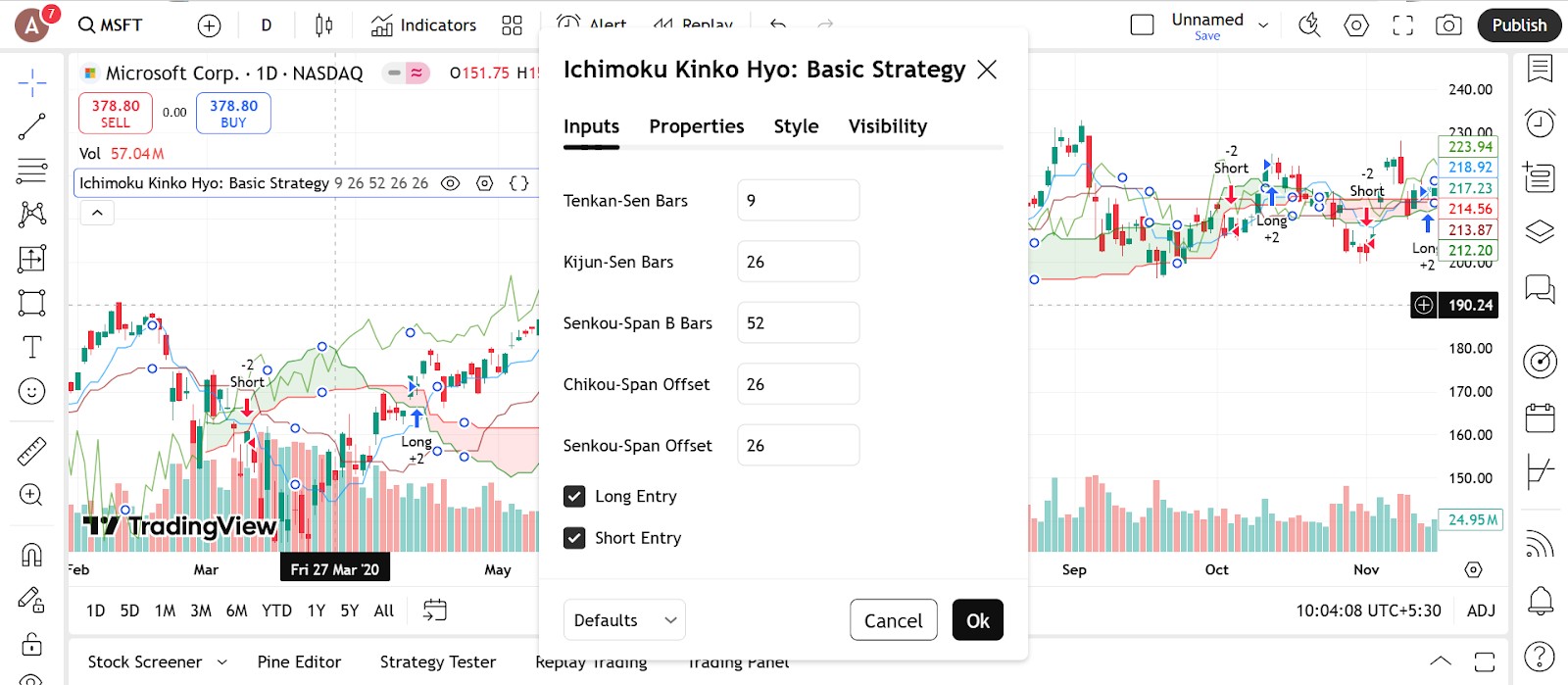The image size is (1568, 685).
Task: Open the user profile avatar menu
Action: tap(32, 25)
